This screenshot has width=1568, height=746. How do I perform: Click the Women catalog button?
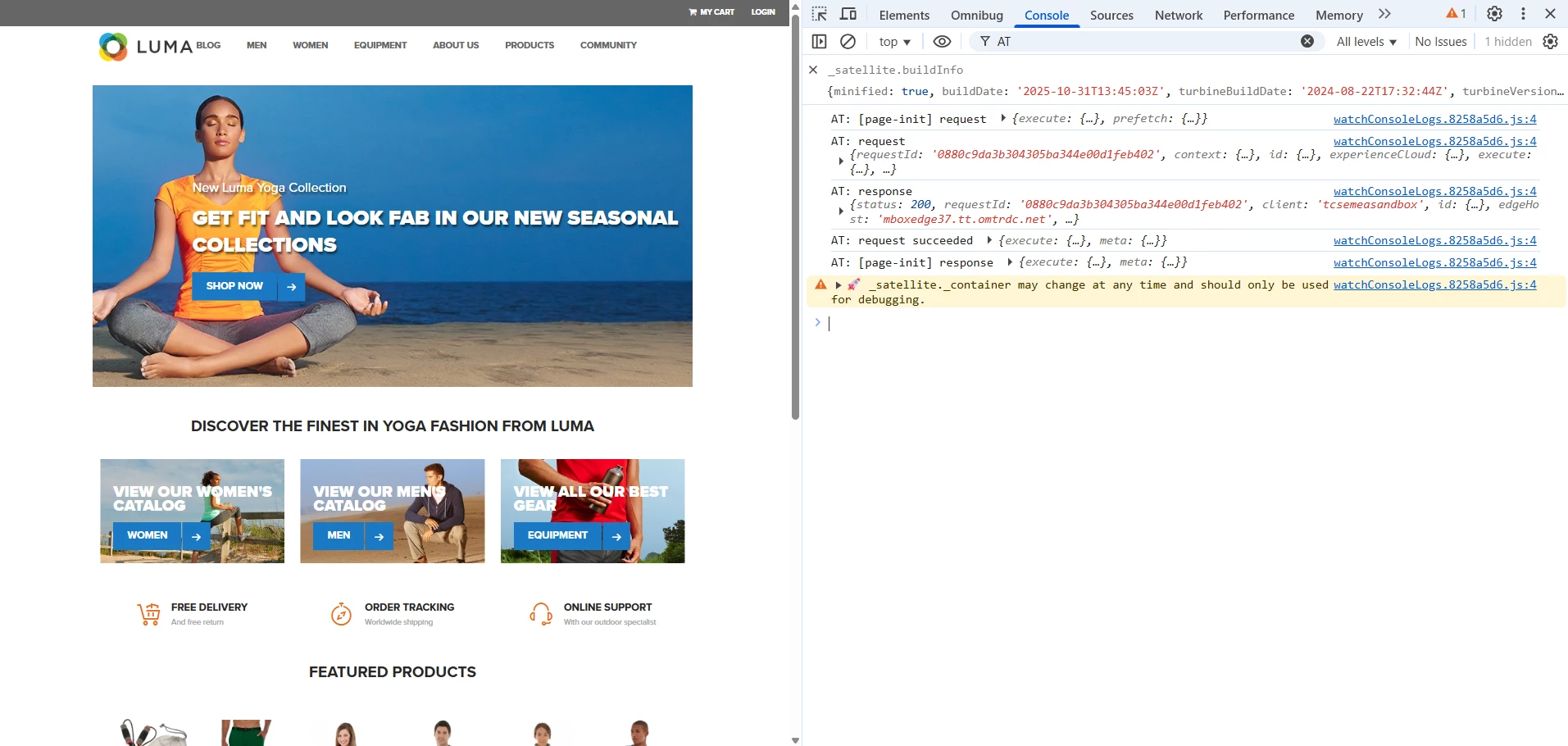coord(147,536)
